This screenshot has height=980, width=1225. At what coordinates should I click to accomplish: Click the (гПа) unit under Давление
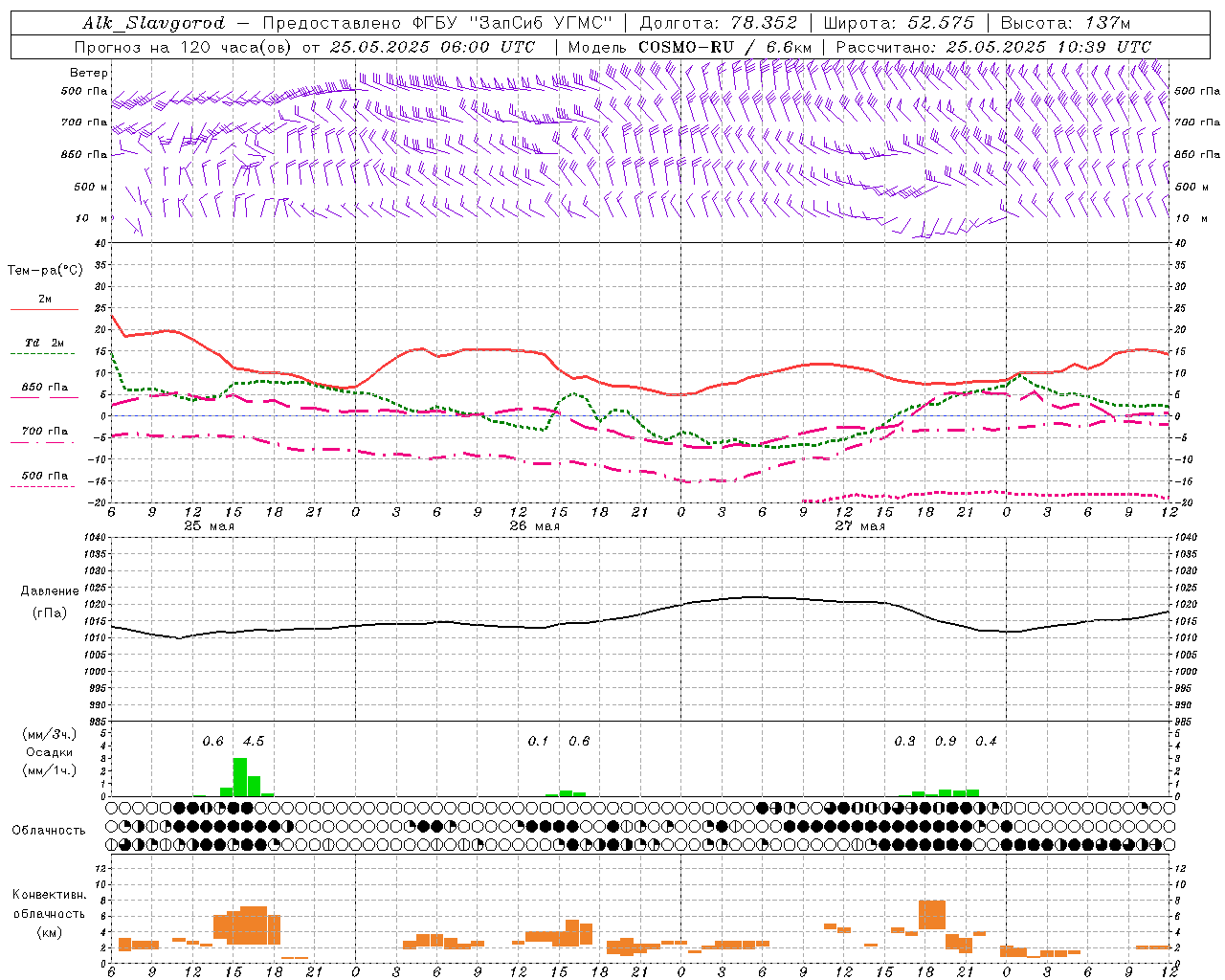(49, 613)
